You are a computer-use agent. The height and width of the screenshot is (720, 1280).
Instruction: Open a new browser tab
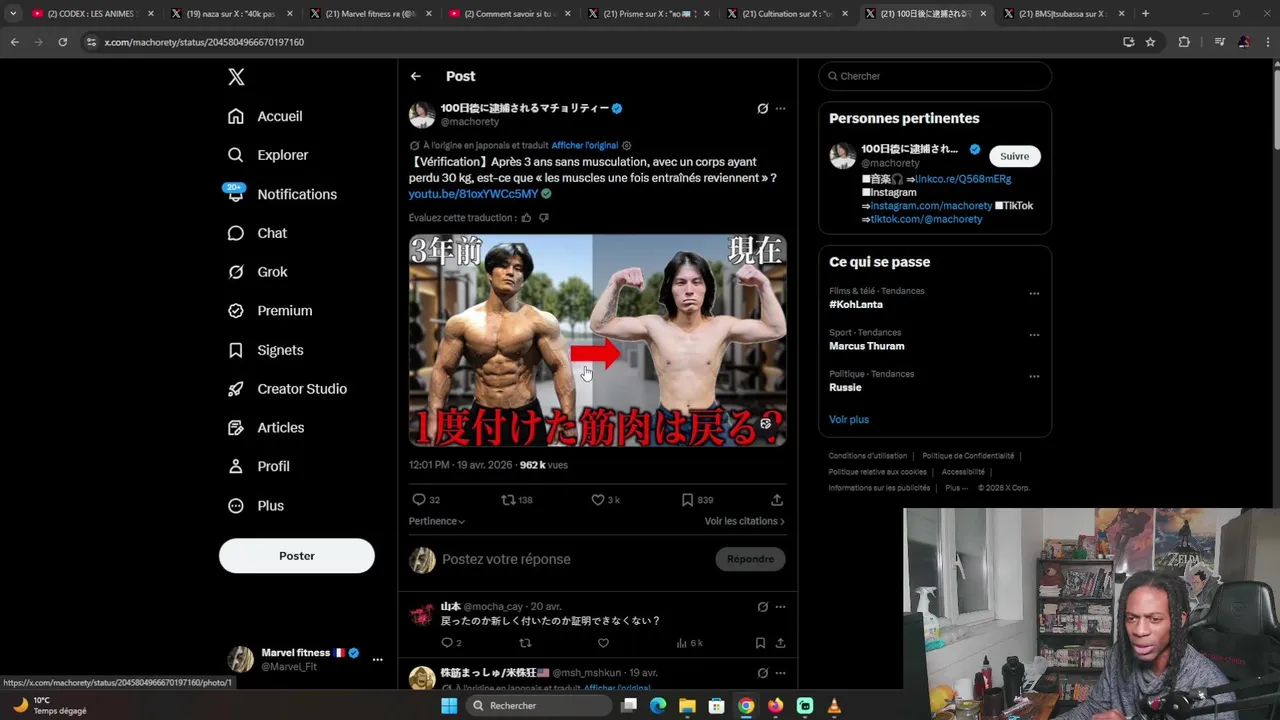pyautogui.click(x=1145, y=14)
